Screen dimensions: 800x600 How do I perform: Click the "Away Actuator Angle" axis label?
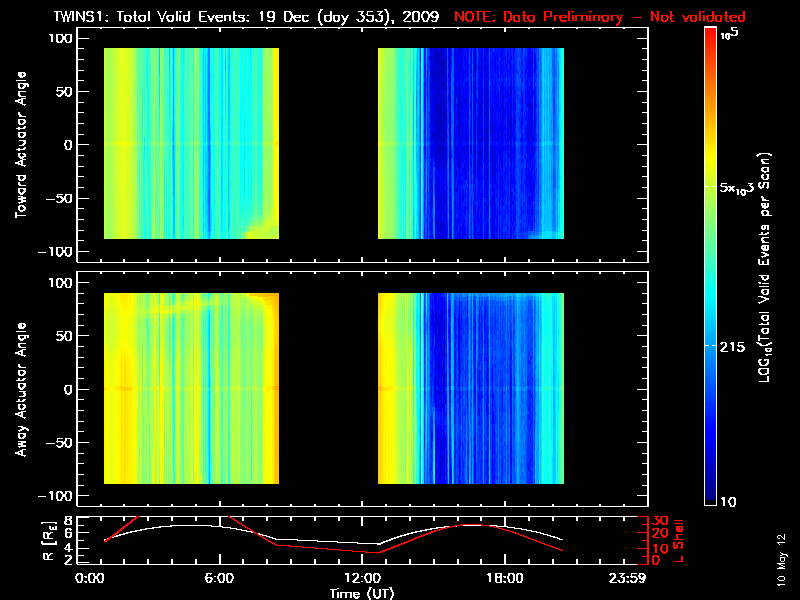coord(18,389)
